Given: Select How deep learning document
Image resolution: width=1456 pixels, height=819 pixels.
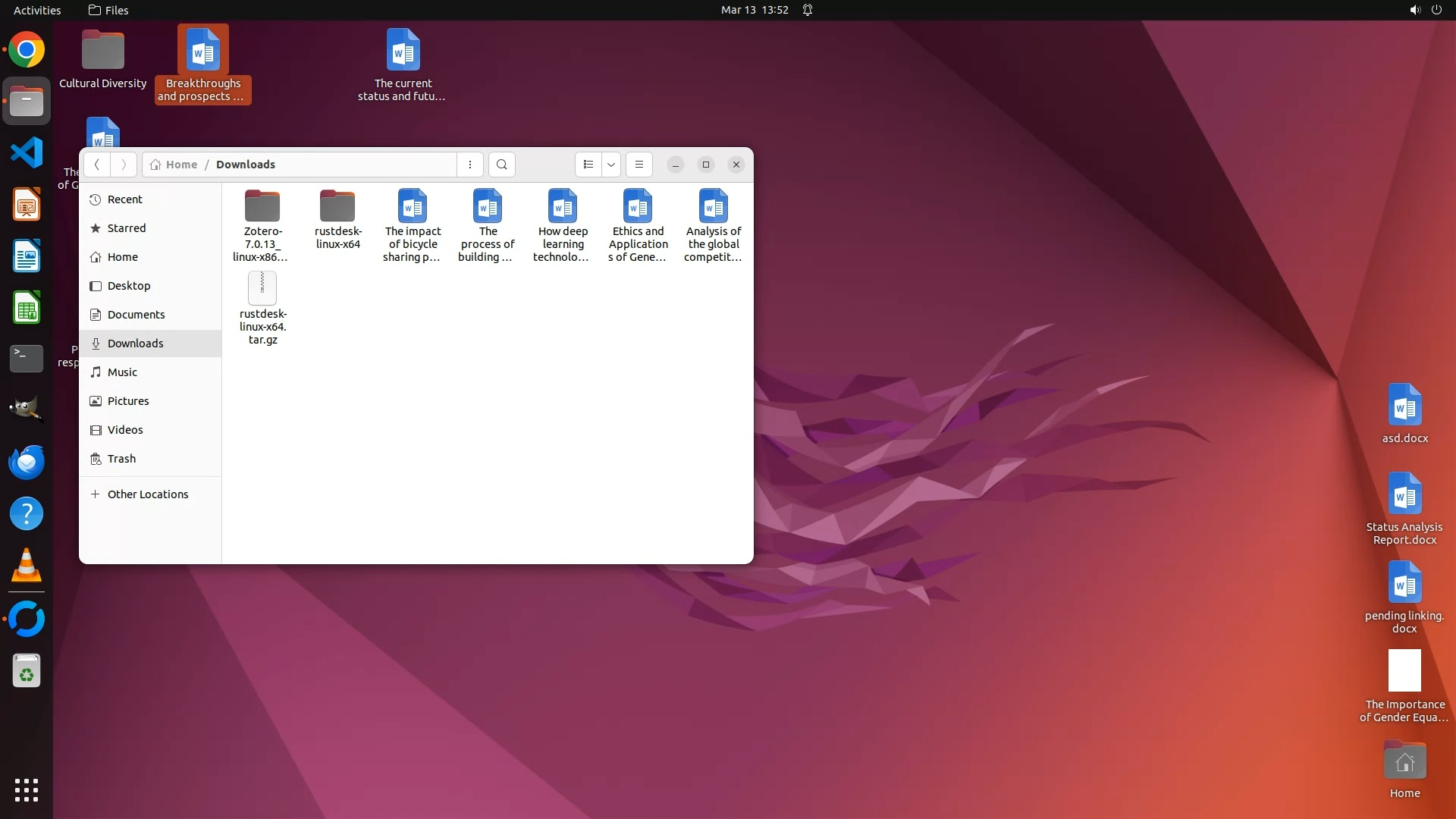Looking at the screenshot, I should [563, 207].
